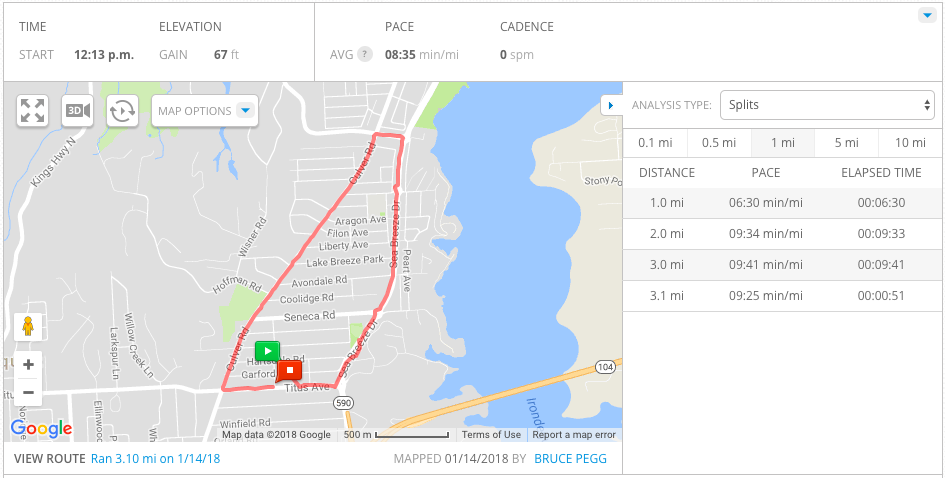This screenshot has width=945, height=478.
Task: Visit Bruce Pegg's profile link
Action: click(x=570, y=459)
